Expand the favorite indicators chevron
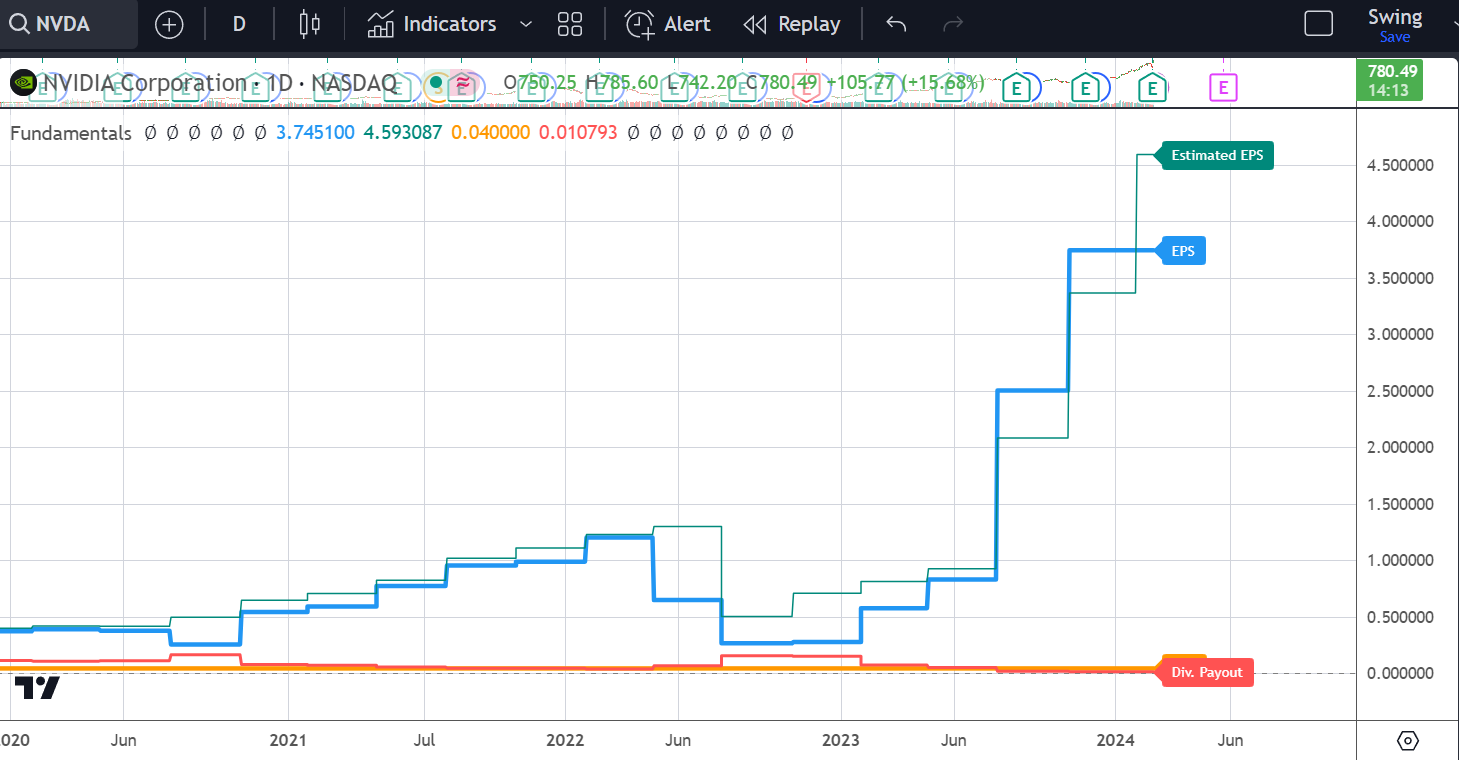Screen dimensions: 1459x760 tap(525, 24)
